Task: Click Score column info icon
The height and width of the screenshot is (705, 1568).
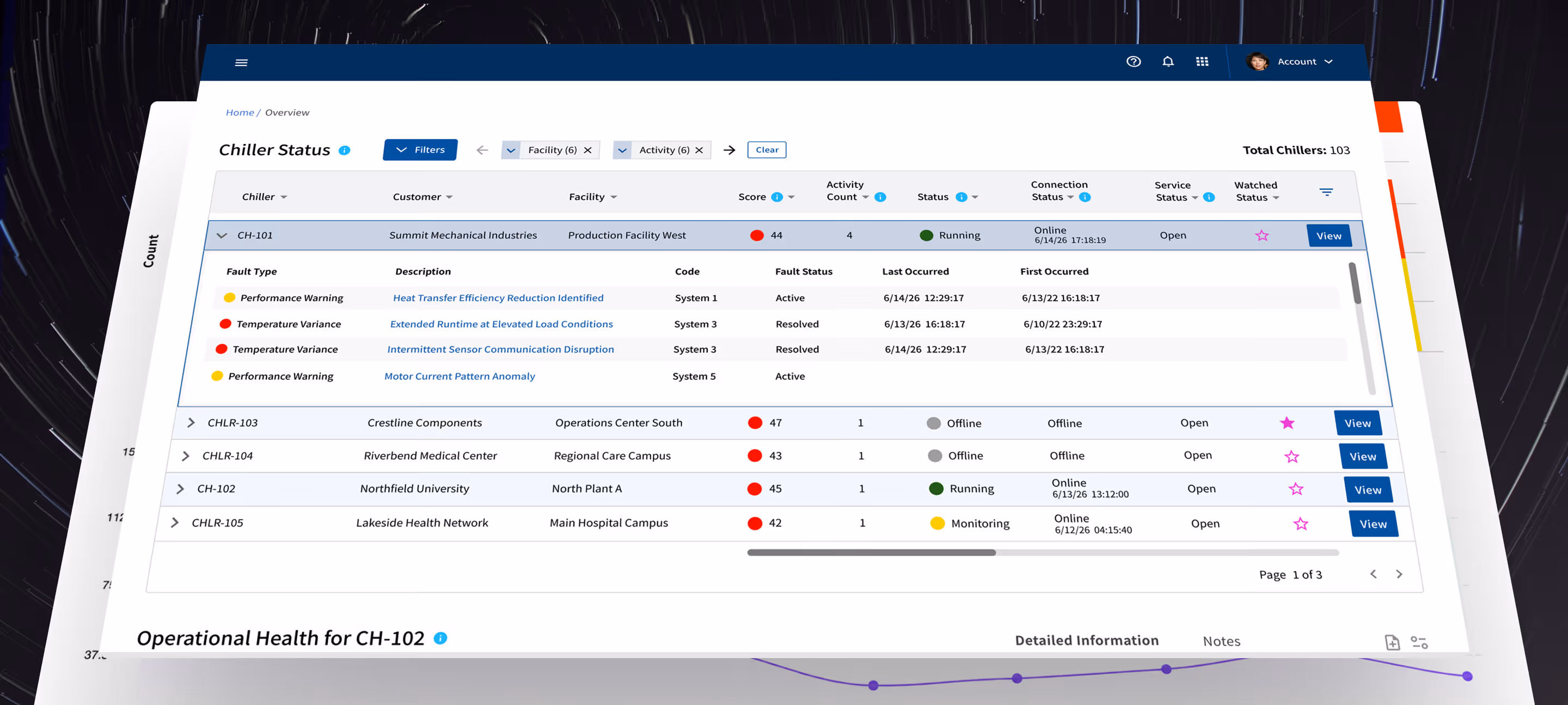Action: click(777, 197)
